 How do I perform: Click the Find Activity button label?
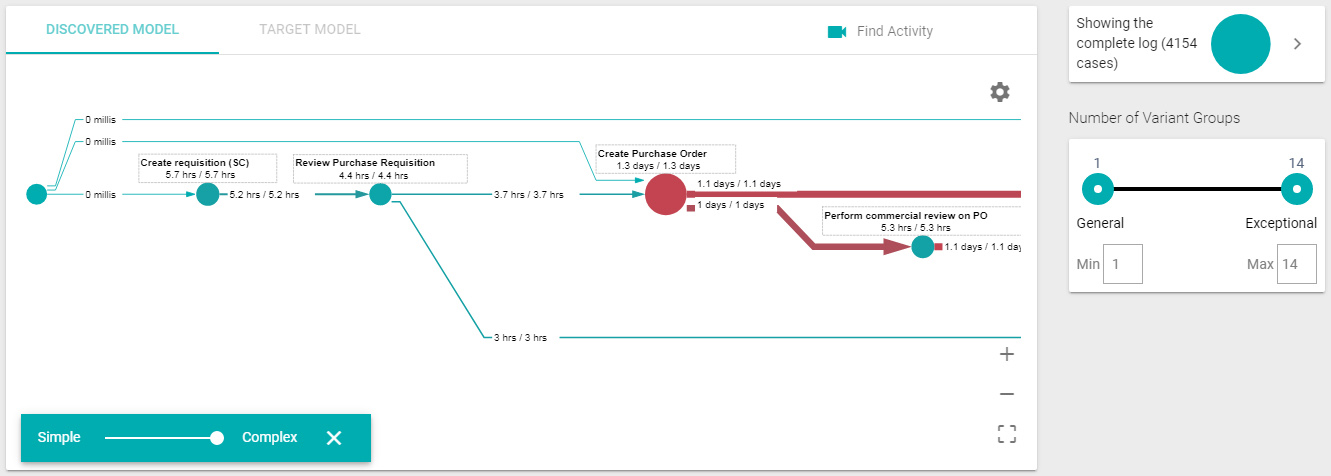tap(895, 32)
